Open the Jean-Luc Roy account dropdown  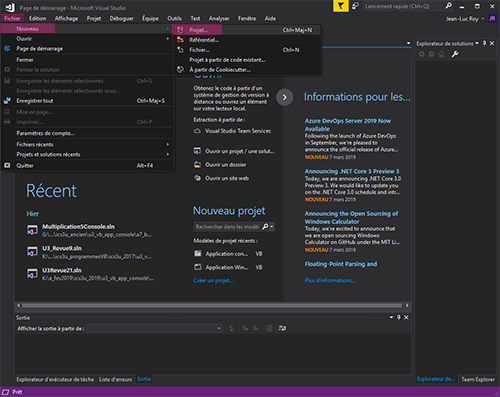[x=465, y=19]
